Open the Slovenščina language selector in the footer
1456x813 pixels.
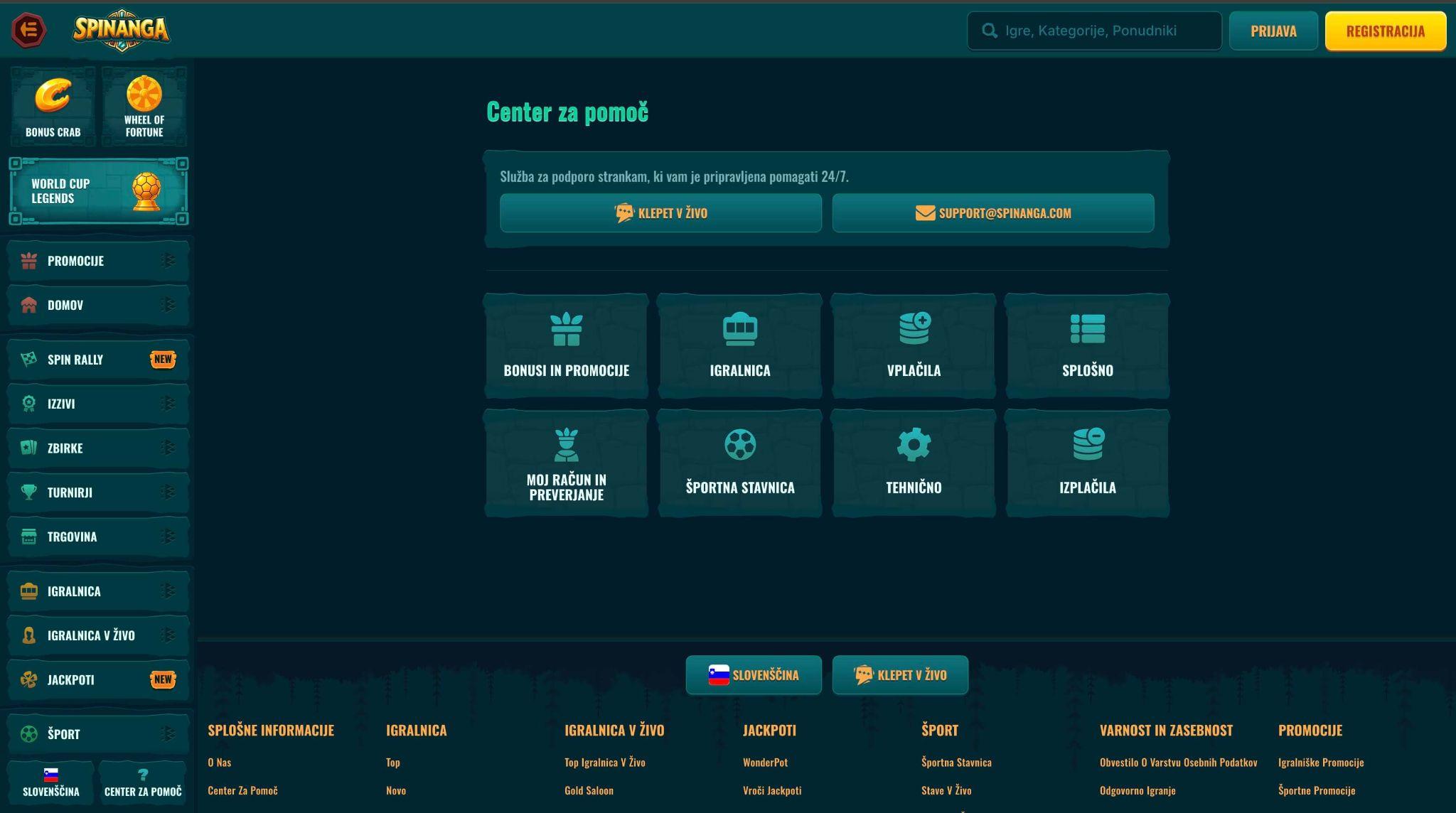pos(754,675)
